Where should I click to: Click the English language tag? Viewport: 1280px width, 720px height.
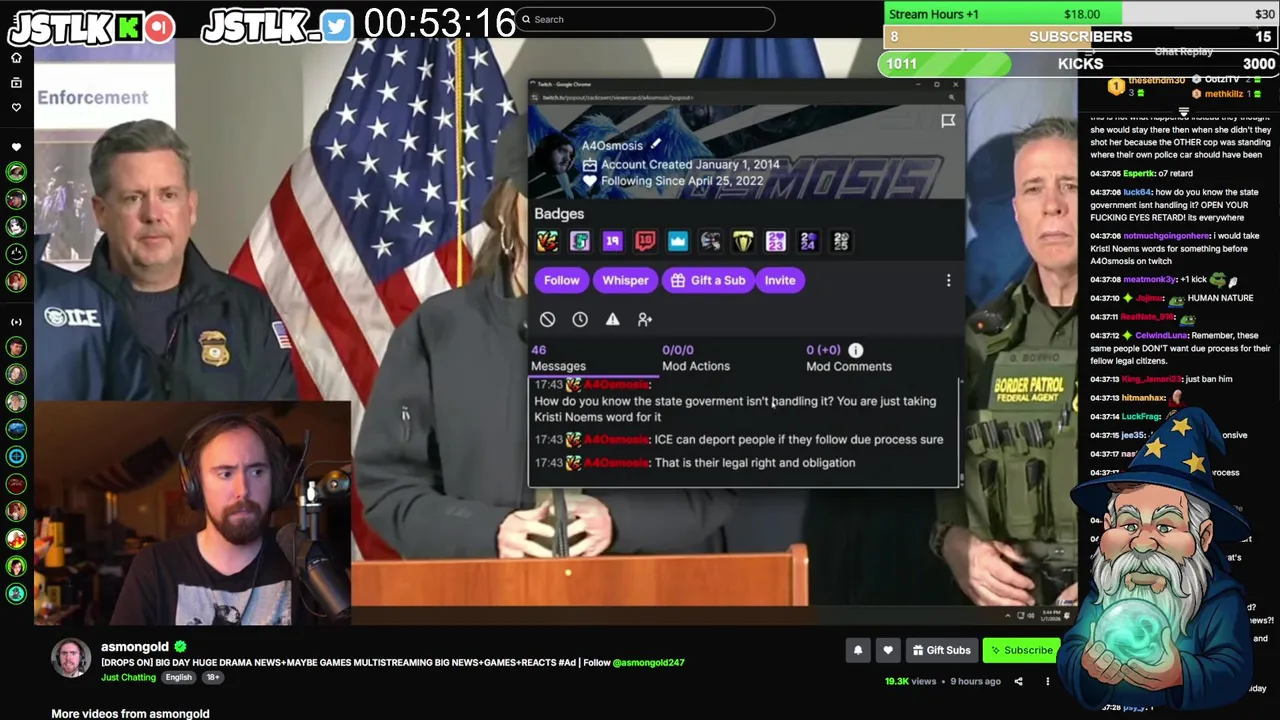[179, 677]
